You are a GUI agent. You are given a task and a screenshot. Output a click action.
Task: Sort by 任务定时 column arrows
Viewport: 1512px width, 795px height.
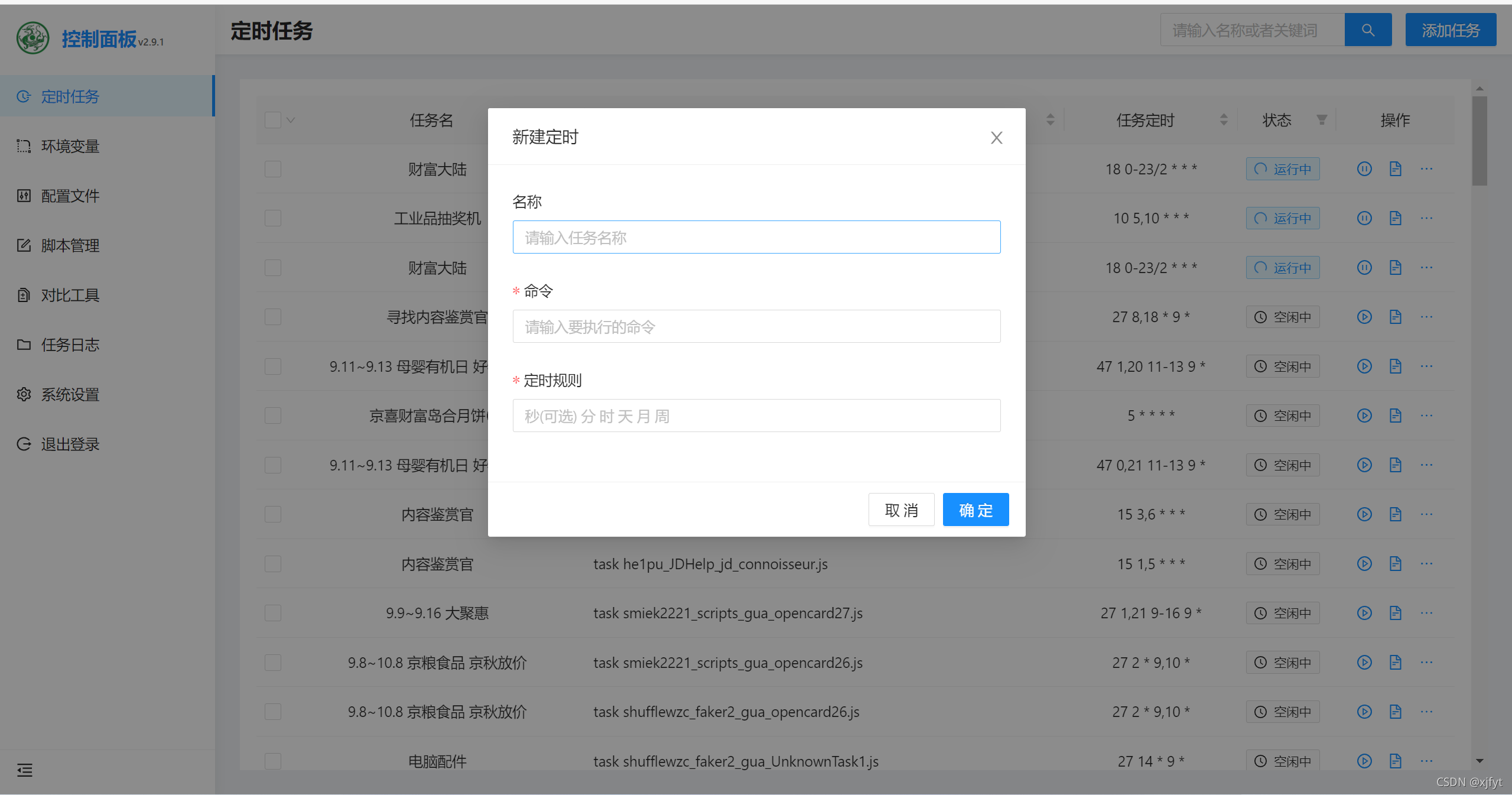tap(1224, 120)
